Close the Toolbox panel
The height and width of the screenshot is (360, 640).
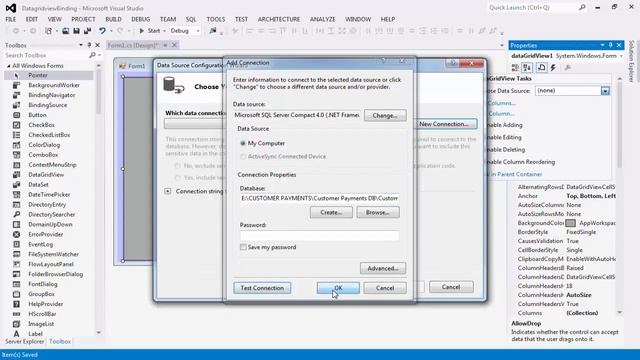(x=97, y=45)
